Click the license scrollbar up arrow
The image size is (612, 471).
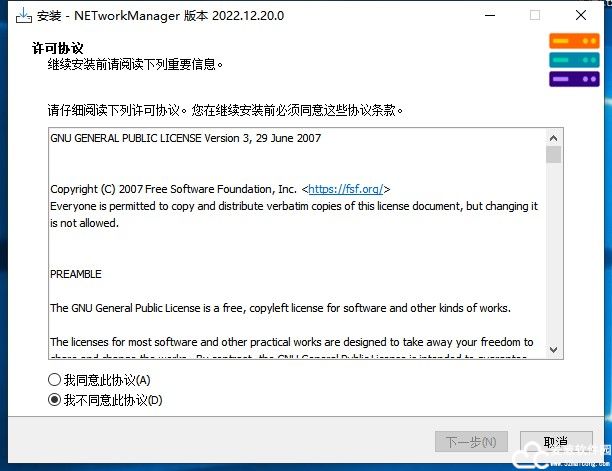tap(553, 138)
